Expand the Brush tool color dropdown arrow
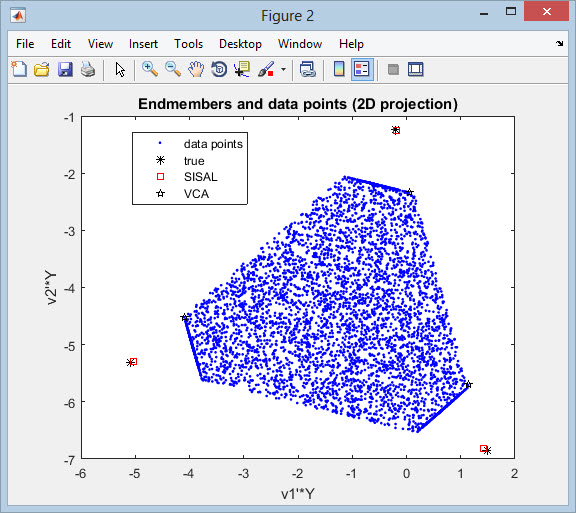The height and width of the screenshot is (513, 576). click(x=283, y=69)
